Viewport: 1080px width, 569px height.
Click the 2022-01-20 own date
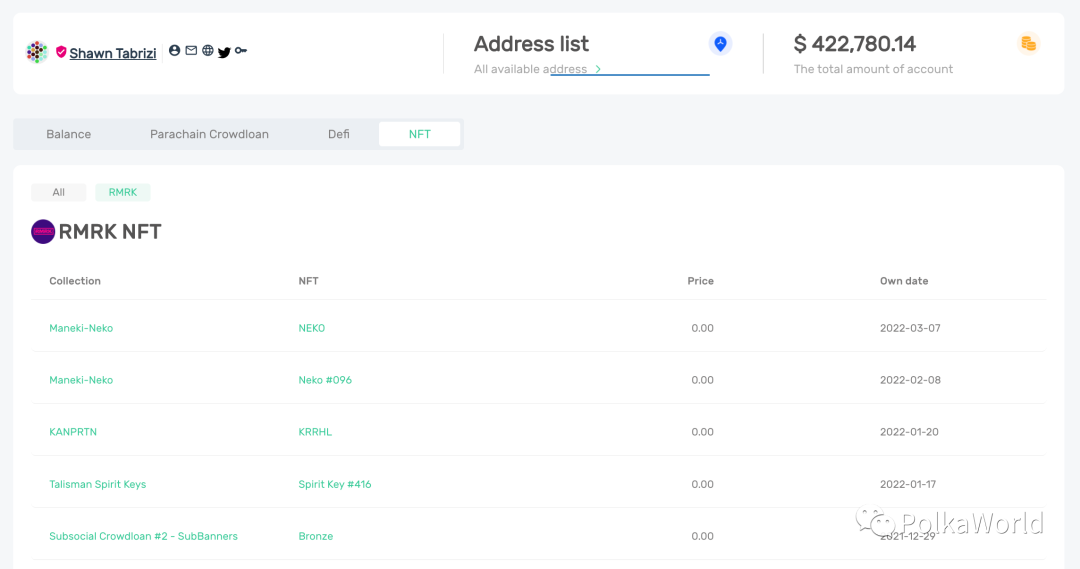(909, 432)
